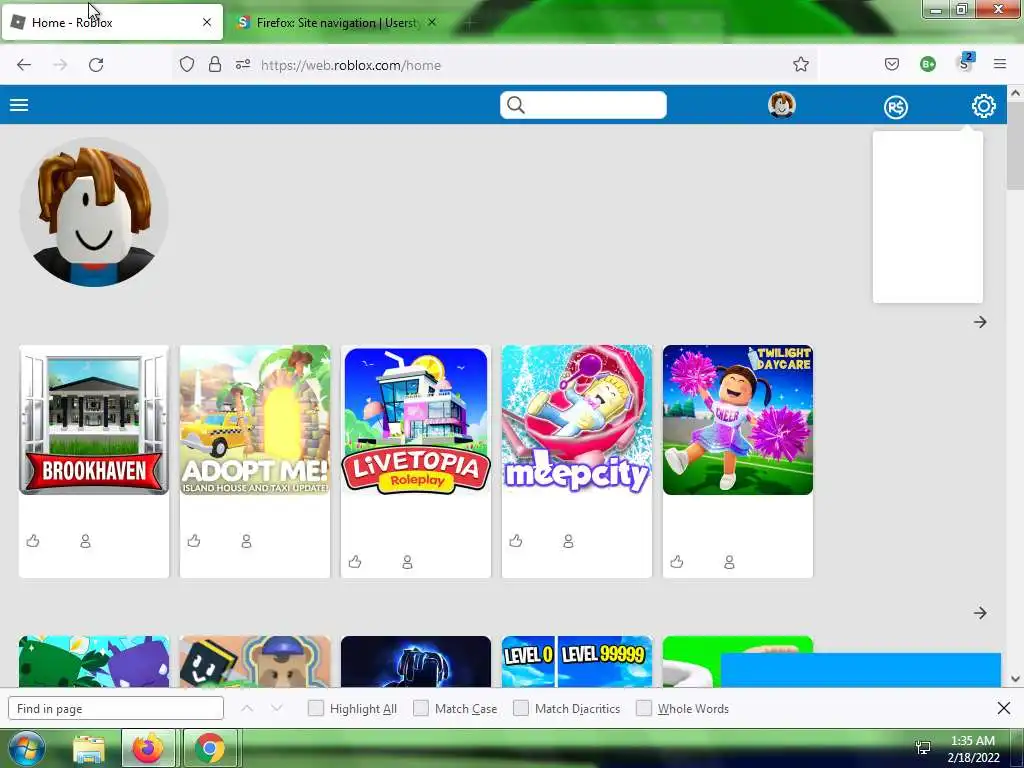Open site permissions icon in address bar

pyautogui.click(x=243, y=65)
